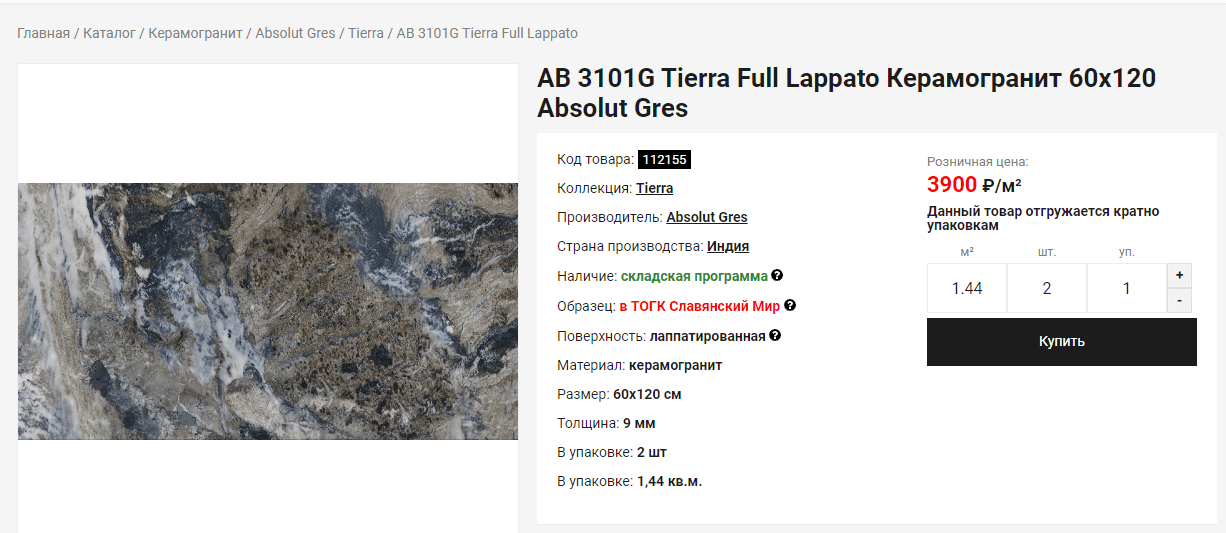The height and width of the screenshot is (533, 1226).
Task: Click the уп. packages quantity field
Action: (x=1127, y=288)
